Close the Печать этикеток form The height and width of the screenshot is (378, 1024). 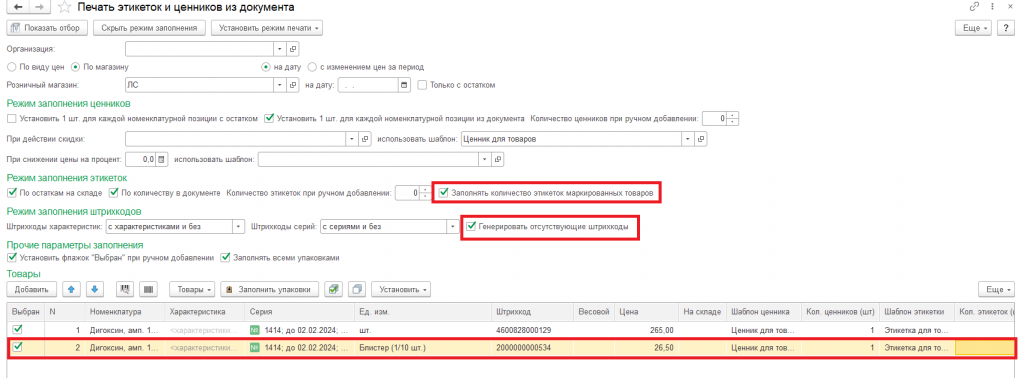(x=1010, y=6)
